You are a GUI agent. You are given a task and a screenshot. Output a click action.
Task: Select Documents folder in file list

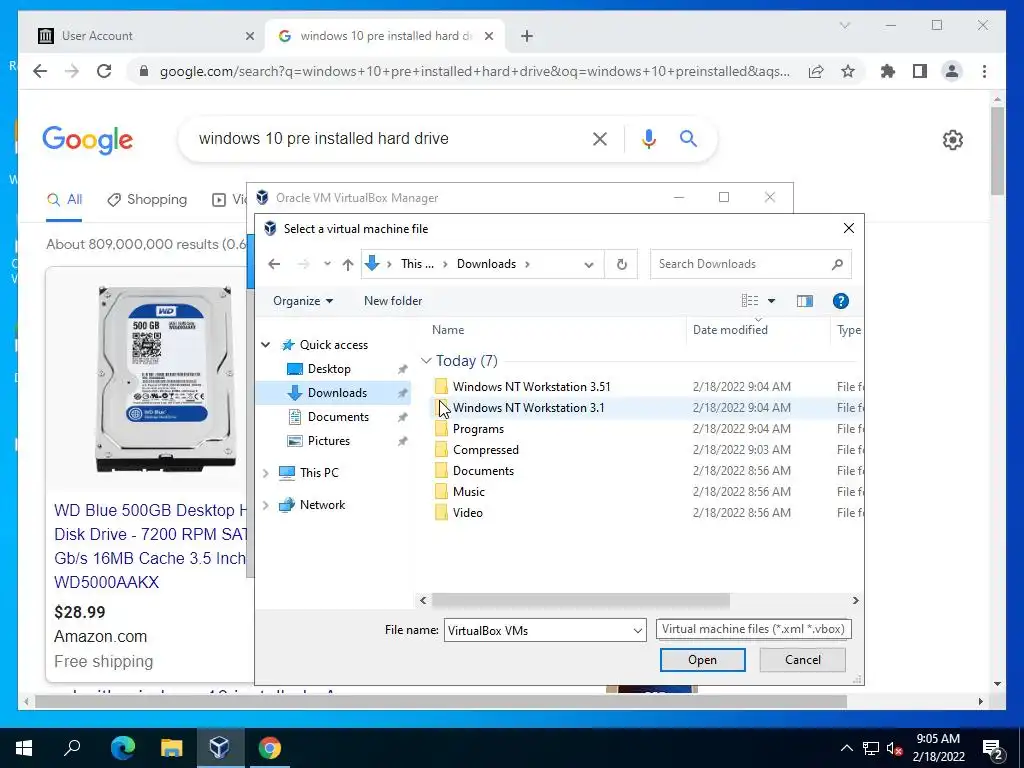tap(483, 471)
